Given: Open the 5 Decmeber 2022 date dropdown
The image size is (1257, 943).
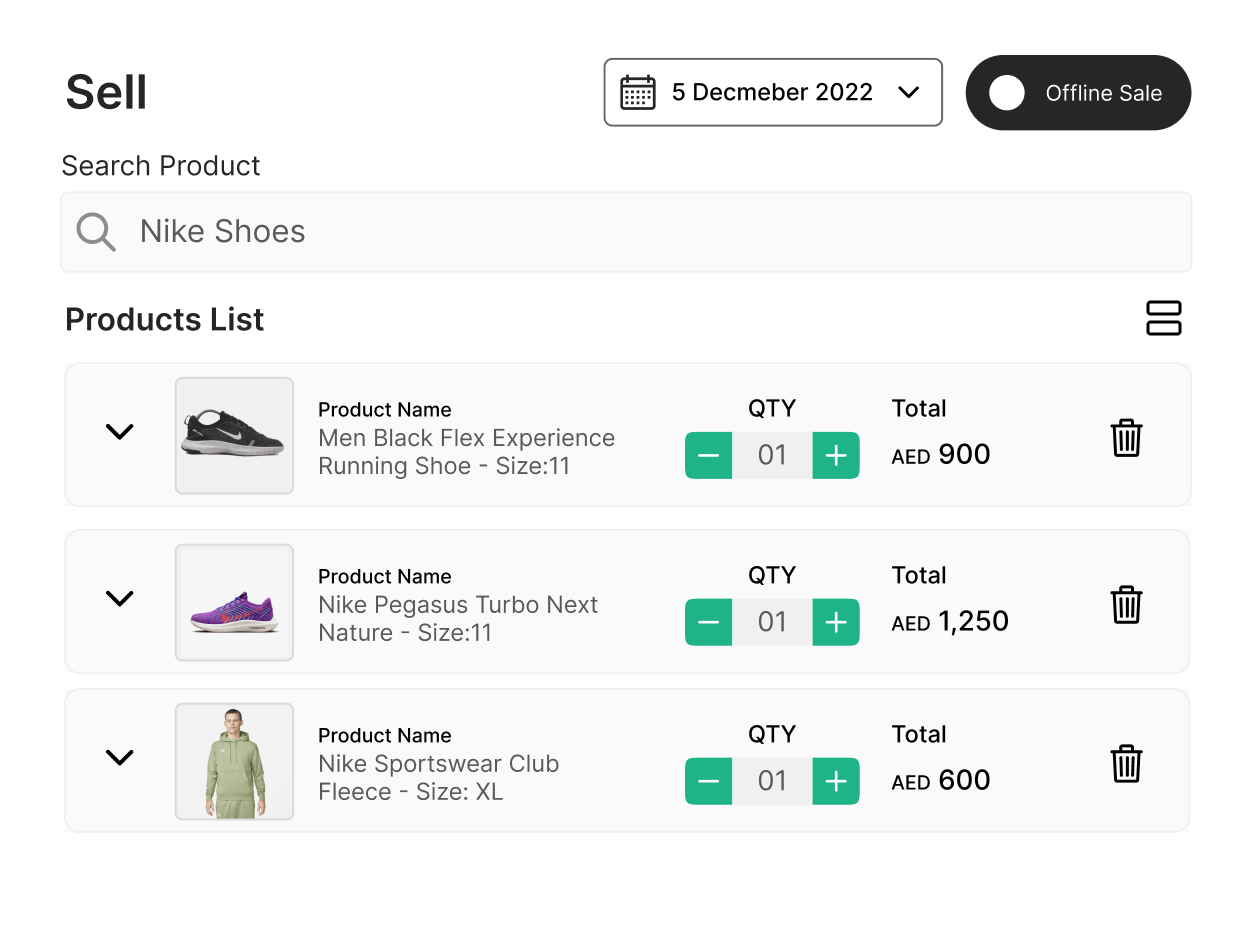Looking at the screenshot, I should (x=908, y=93).
